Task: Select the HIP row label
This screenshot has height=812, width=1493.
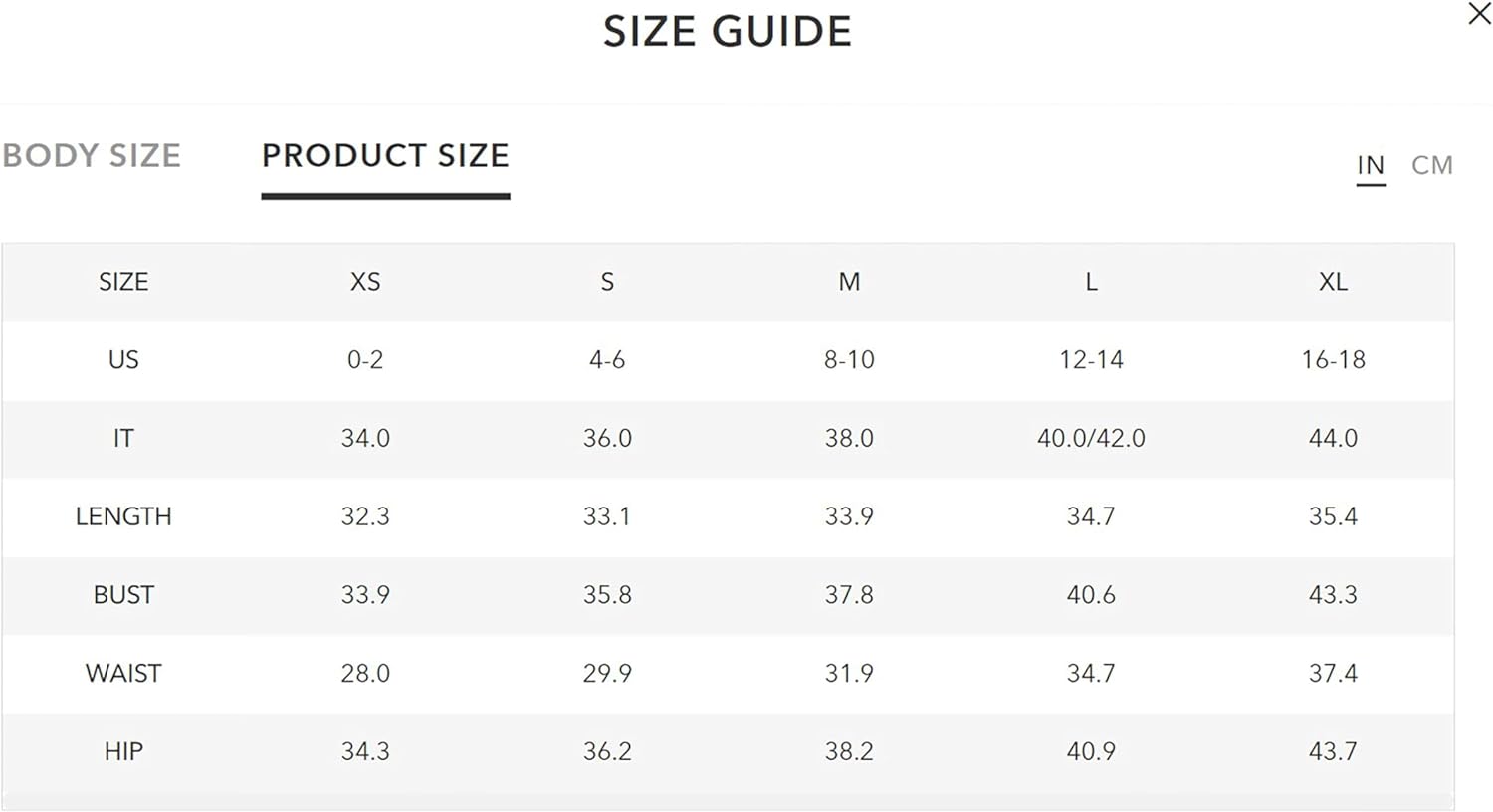Action: [x=123, y=751]
